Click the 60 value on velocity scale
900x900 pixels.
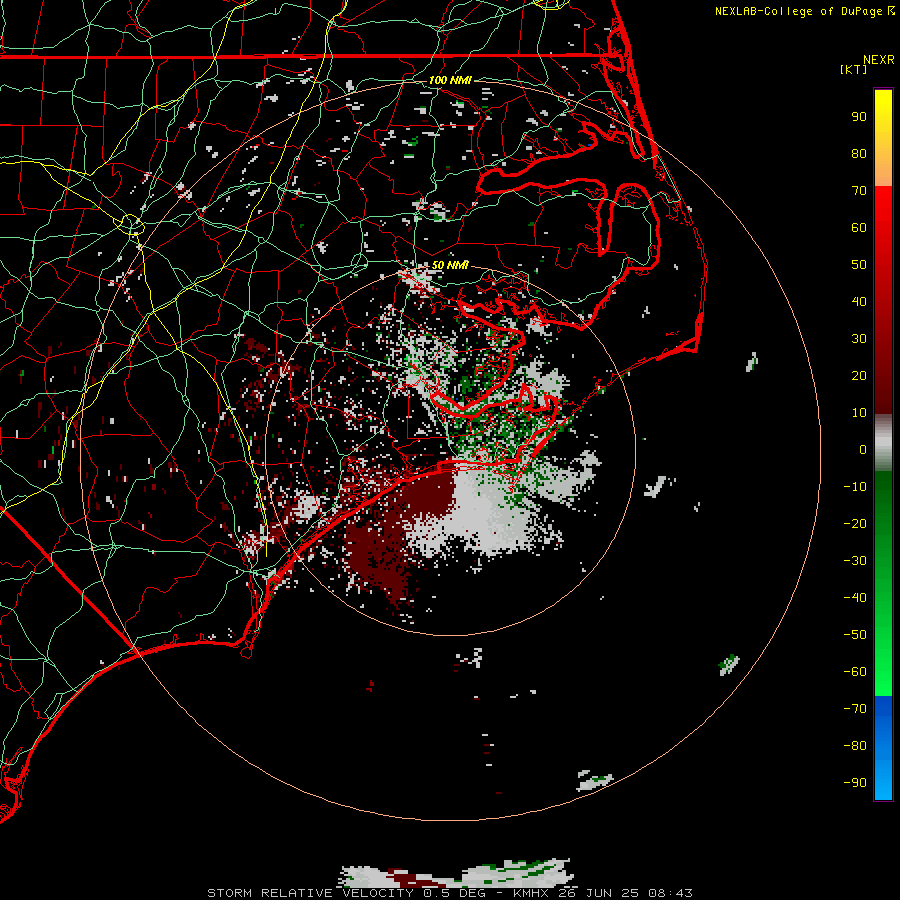point(859,227)
